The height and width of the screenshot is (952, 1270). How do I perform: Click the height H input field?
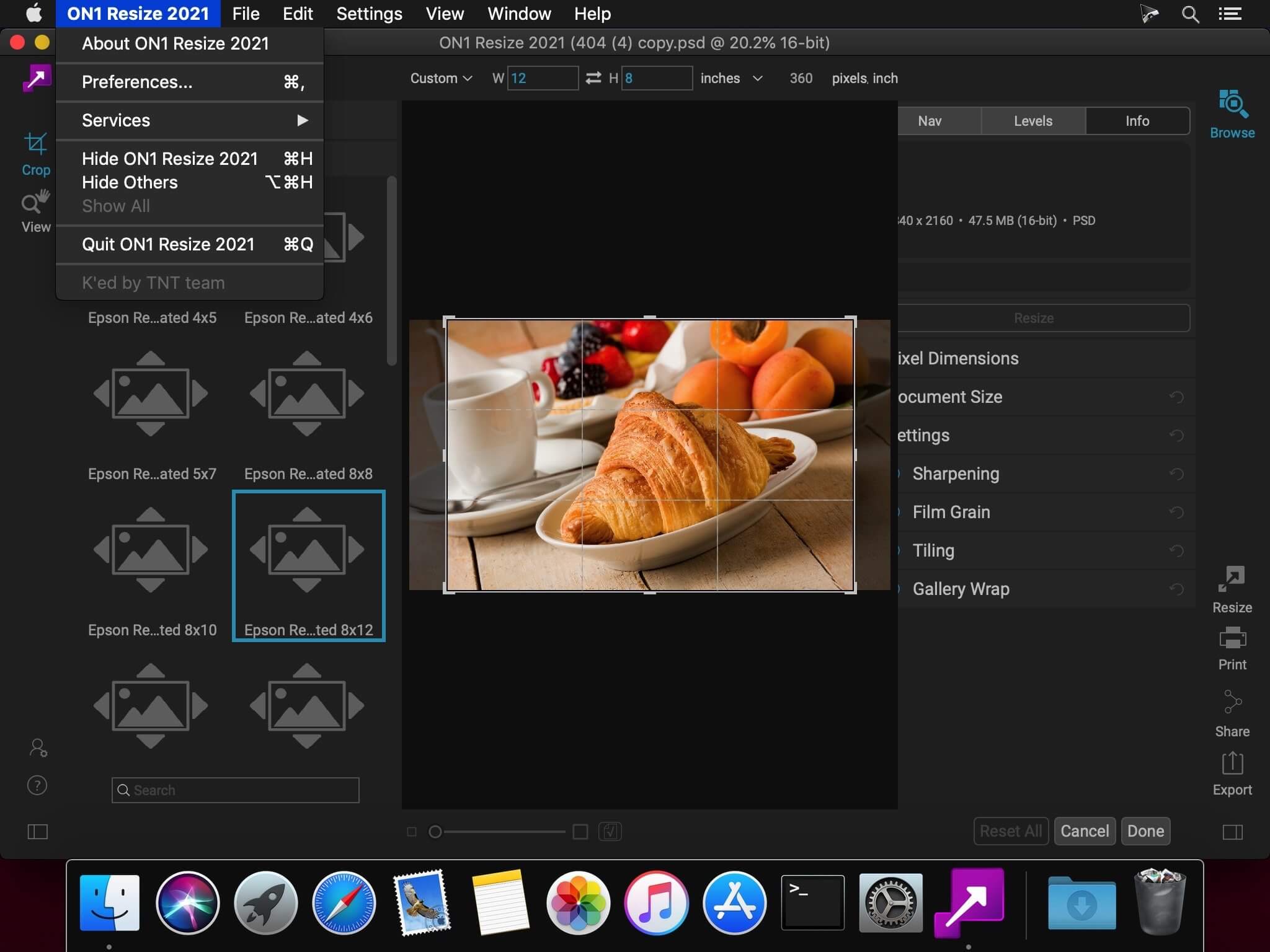click(657, 78)
